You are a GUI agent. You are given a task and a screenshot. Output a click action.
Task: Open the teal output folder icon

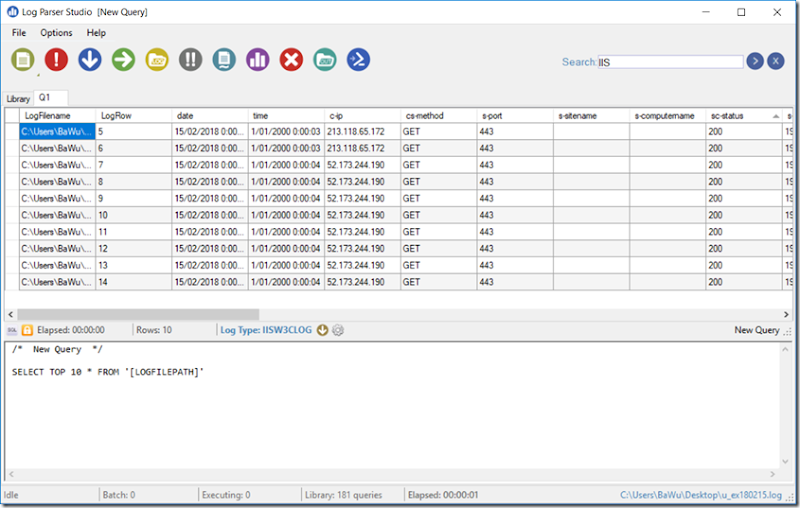point(325,60)
